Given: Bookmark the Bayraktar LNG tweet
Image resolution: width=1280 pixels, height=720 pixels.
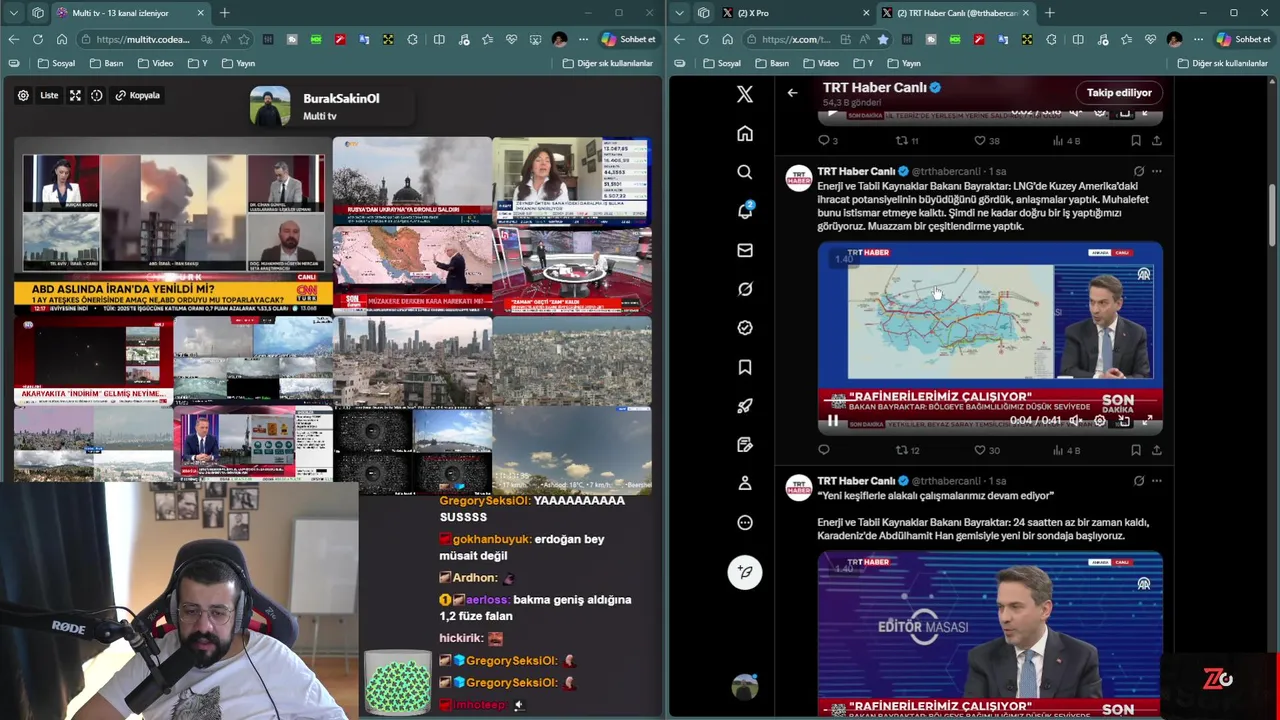Looking at the screenshot, I should [1136, 450].
